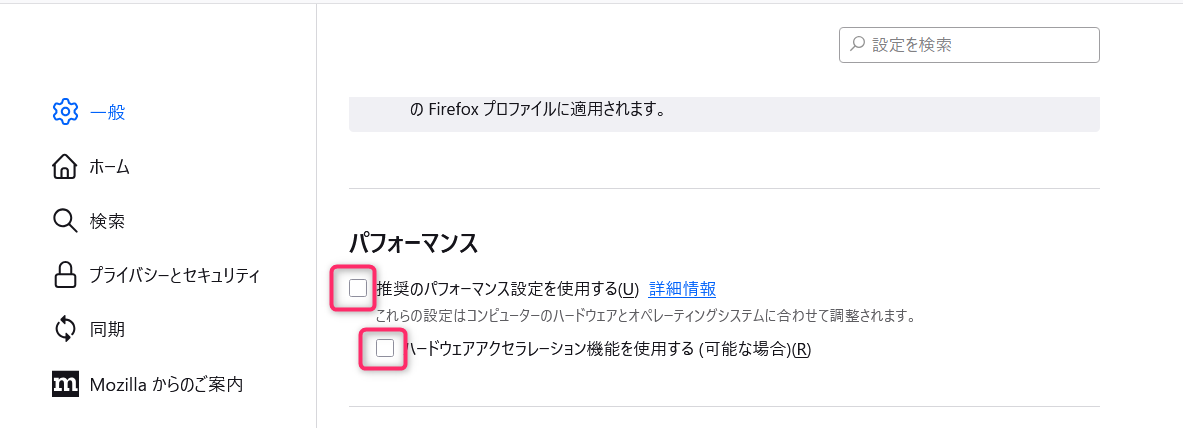Click the 推奨のパフォーマンス設定を使用する(U) label text
This screenshot has height=428, width=1183.
click(507, 289)
